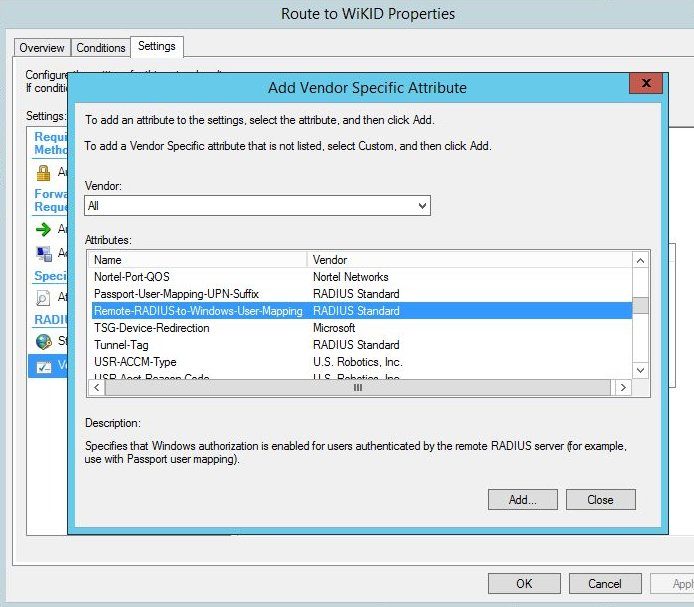This screenshot has width=694, height=607.
Task: Click Cancel in Route to WiKID Properties
Action: [605, 584]
